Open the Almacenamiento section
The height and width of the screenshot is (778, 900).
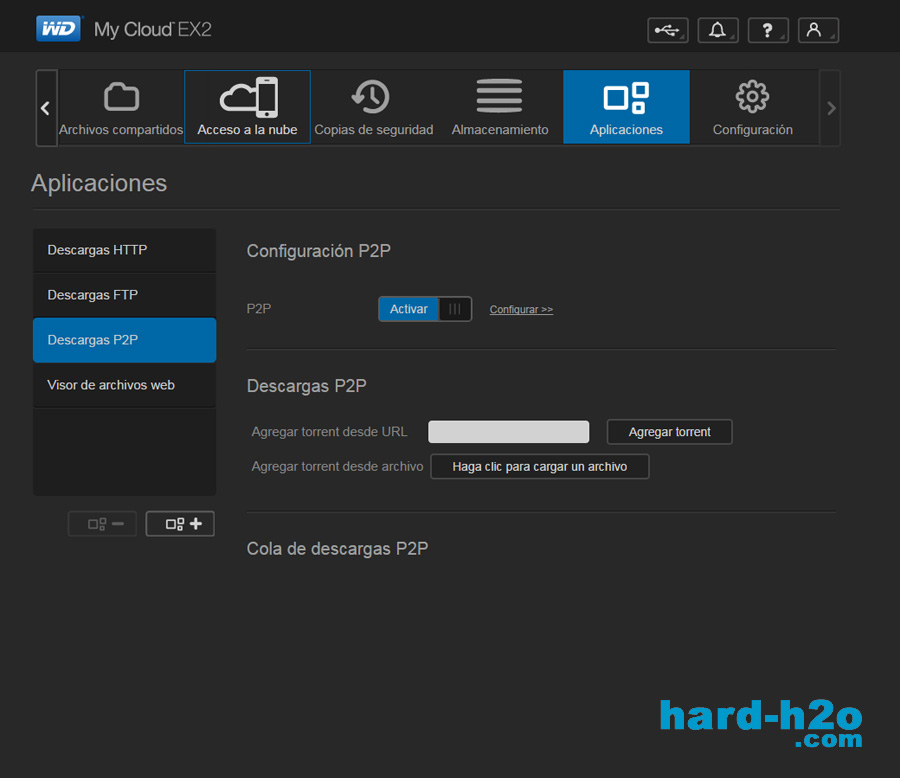[500, 107]
